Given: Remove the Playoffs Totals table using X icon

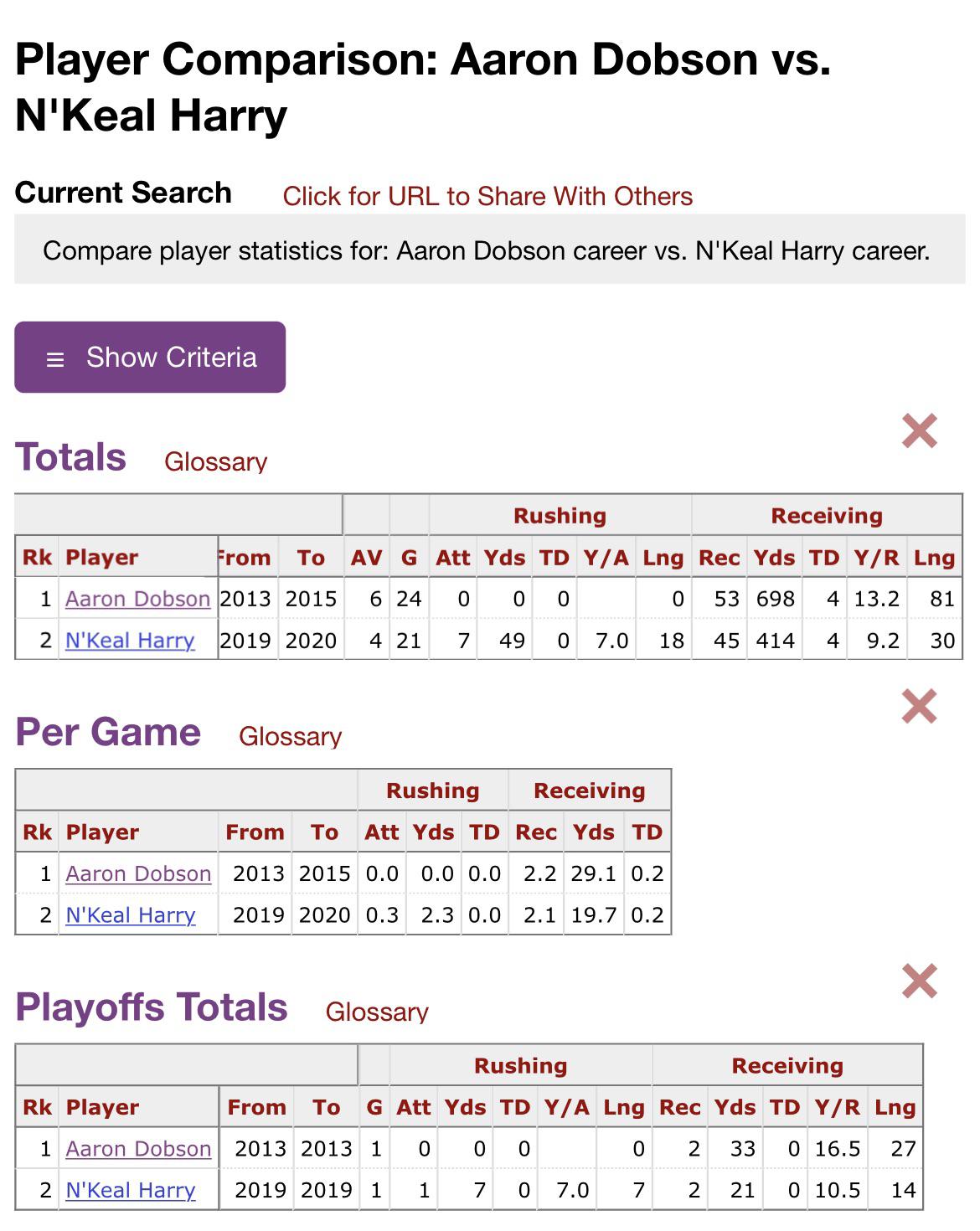Looking at the screenshot, I should 920,981.
